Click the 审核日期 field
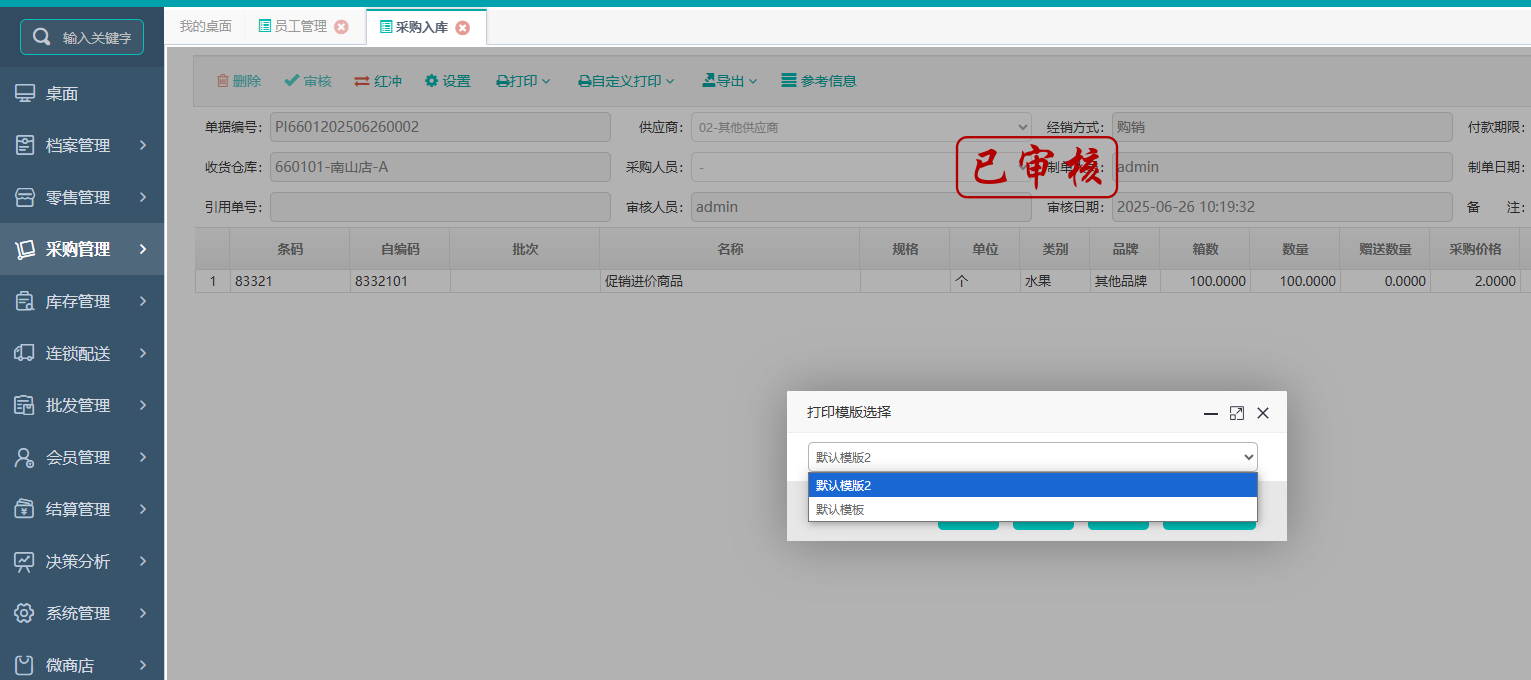The image size is (1531, 680). [x=1282, y=207]
